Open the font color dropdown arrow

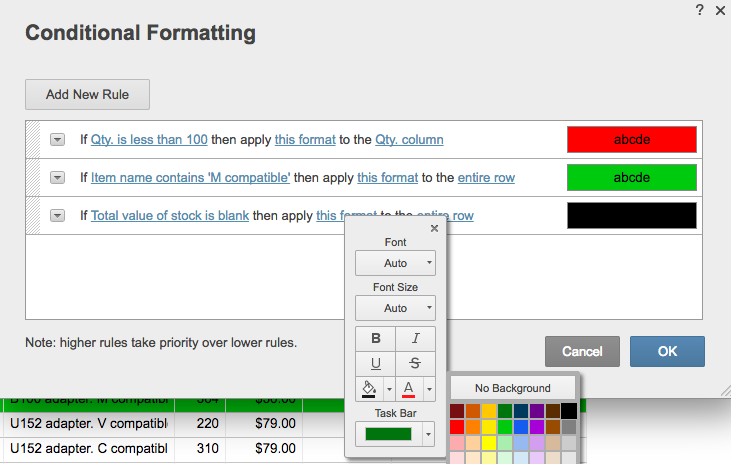pos(429,389)
